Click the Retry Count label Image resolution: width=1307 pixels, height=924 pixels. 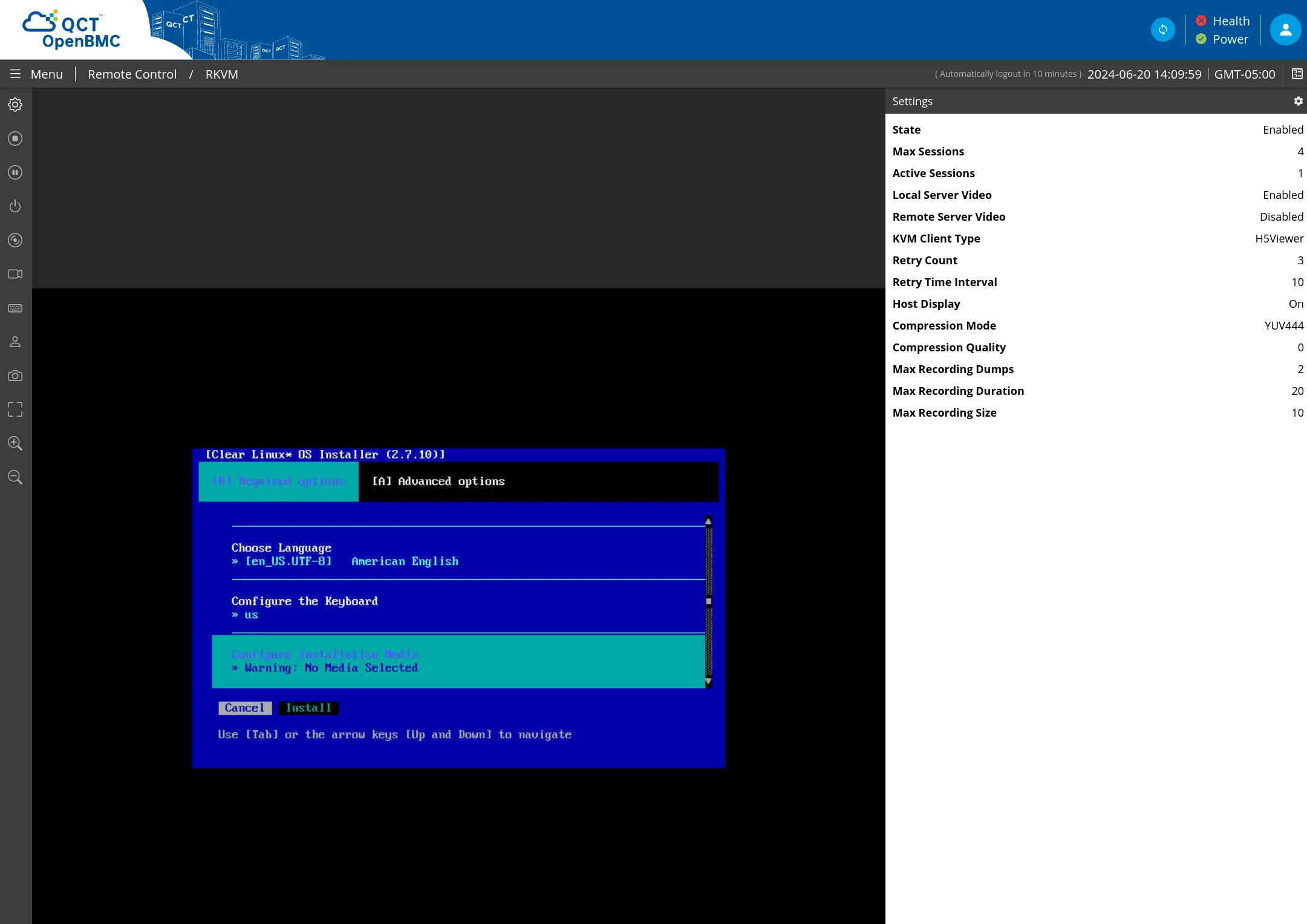[x=925, y=260]
